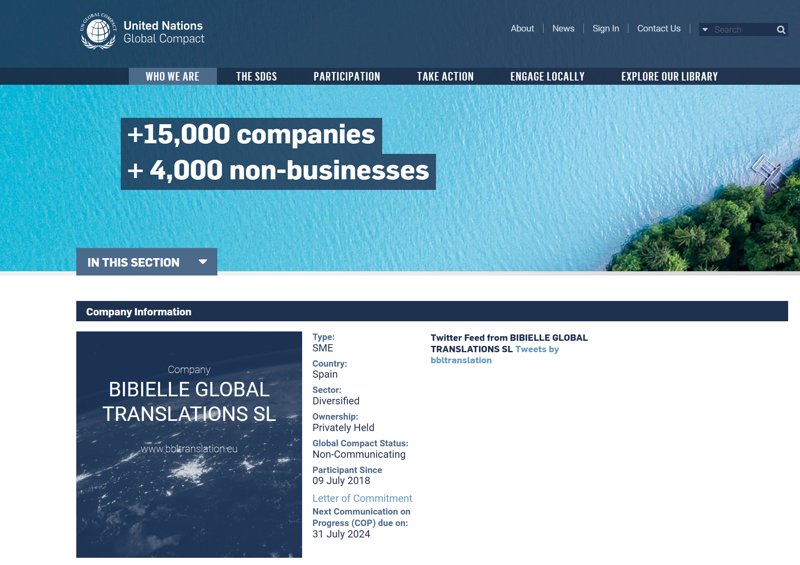Focus the Search text field

(741, 30)
